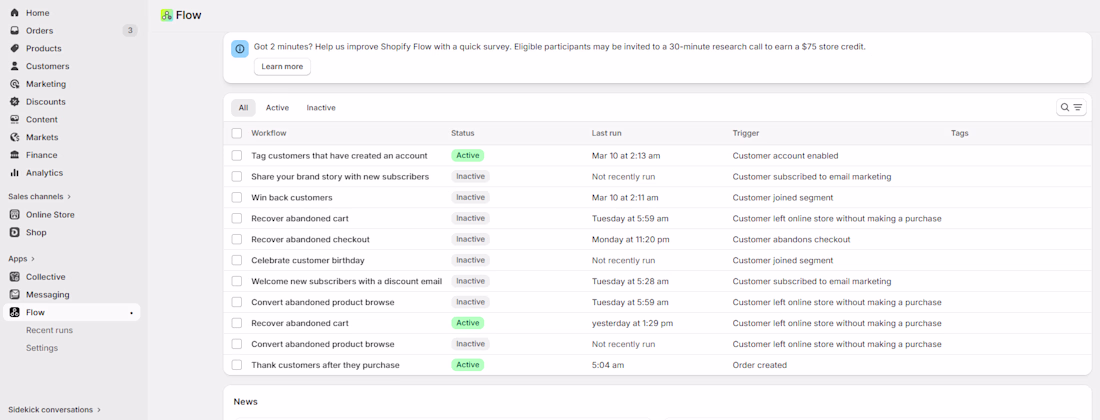Select all workflows with header checkbox
This screenshot has width=1100, height=420.
click(x=237, y=133)
